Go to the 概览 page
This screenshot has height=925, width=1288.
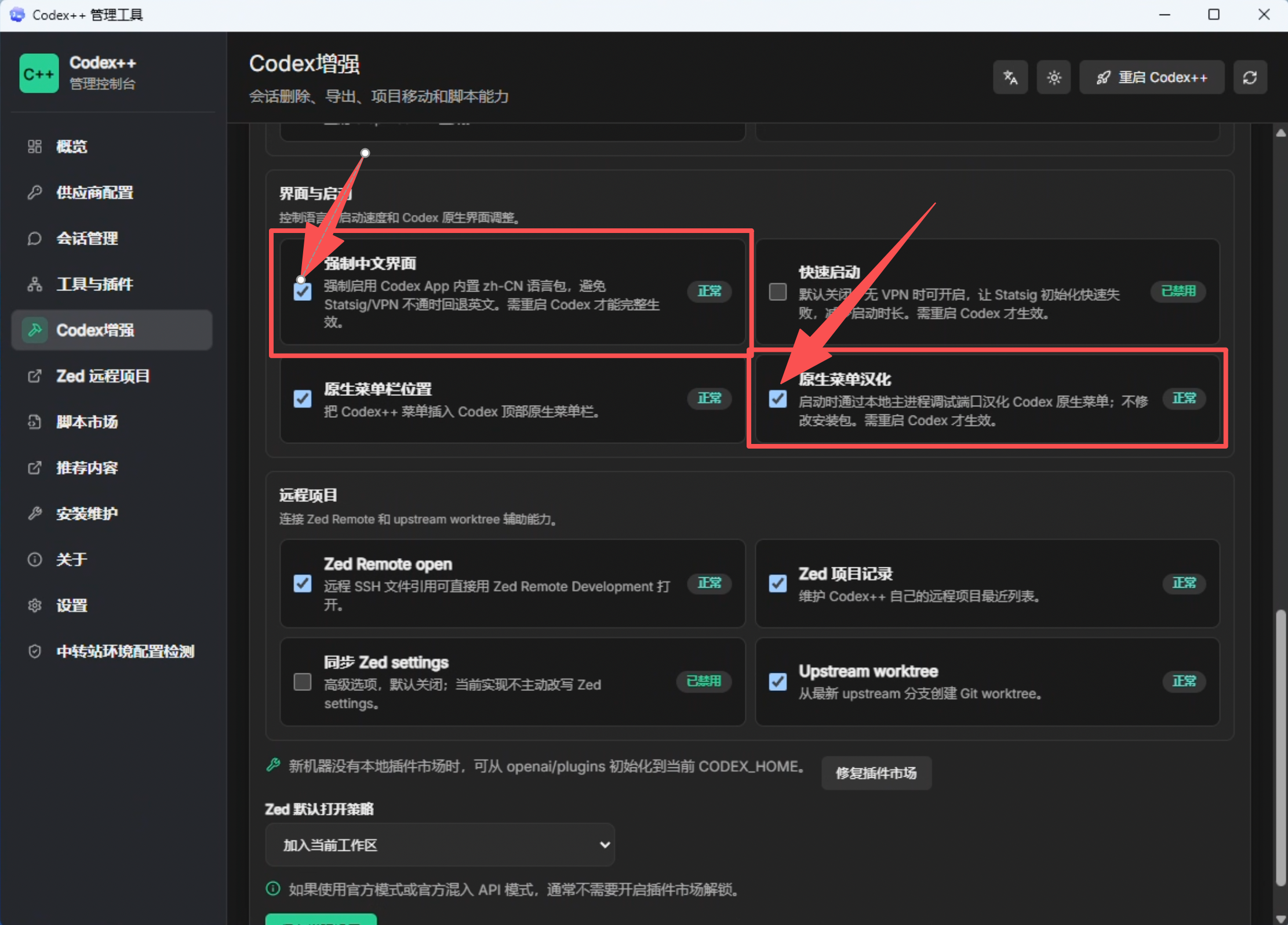[x=112, y=147]
